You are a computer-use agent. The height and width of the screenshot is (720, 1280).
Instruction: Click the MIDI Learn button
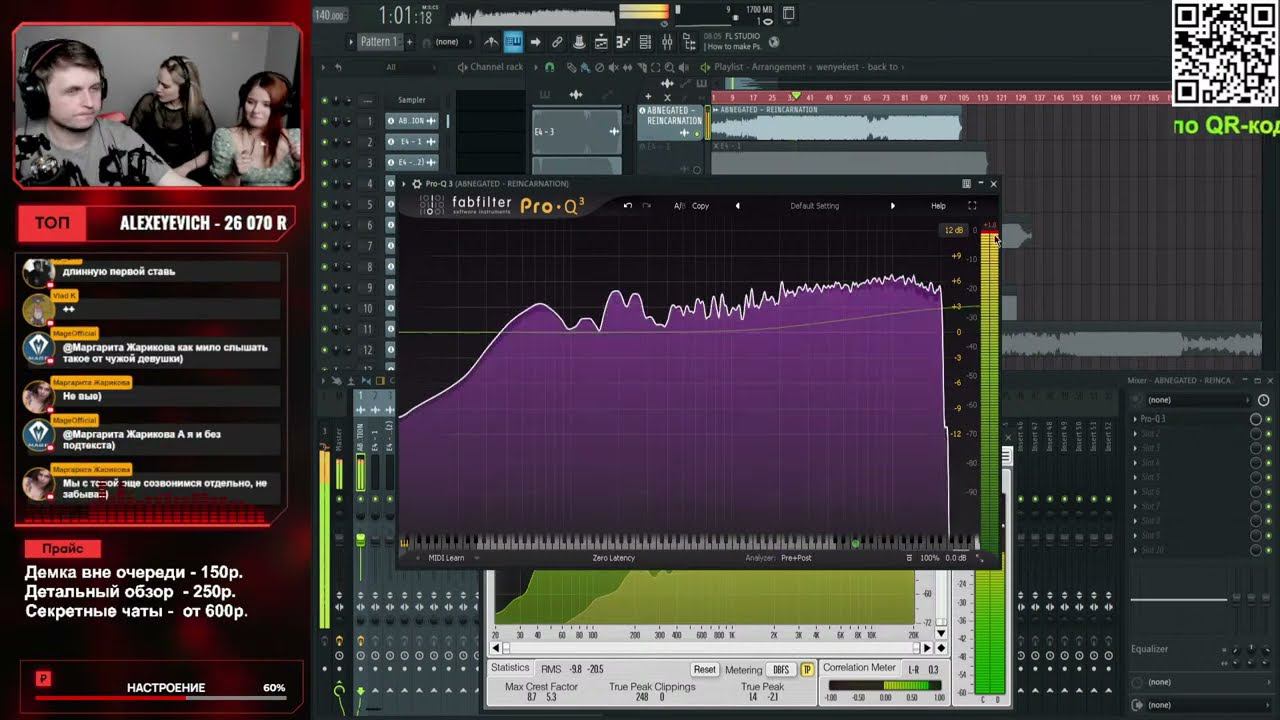click(447, 558)
